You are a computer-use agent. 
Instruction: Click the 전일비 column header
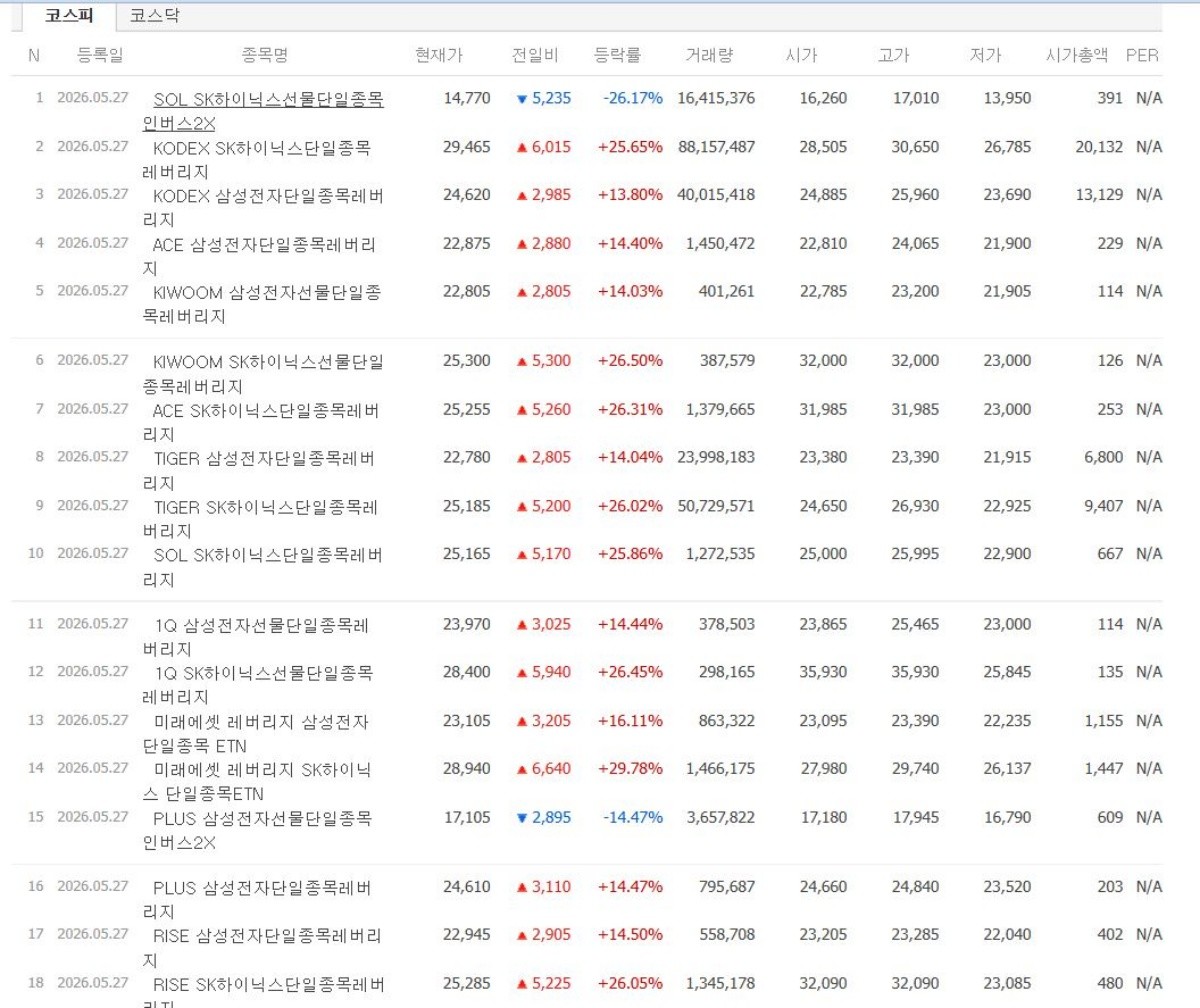pos(535,56)
